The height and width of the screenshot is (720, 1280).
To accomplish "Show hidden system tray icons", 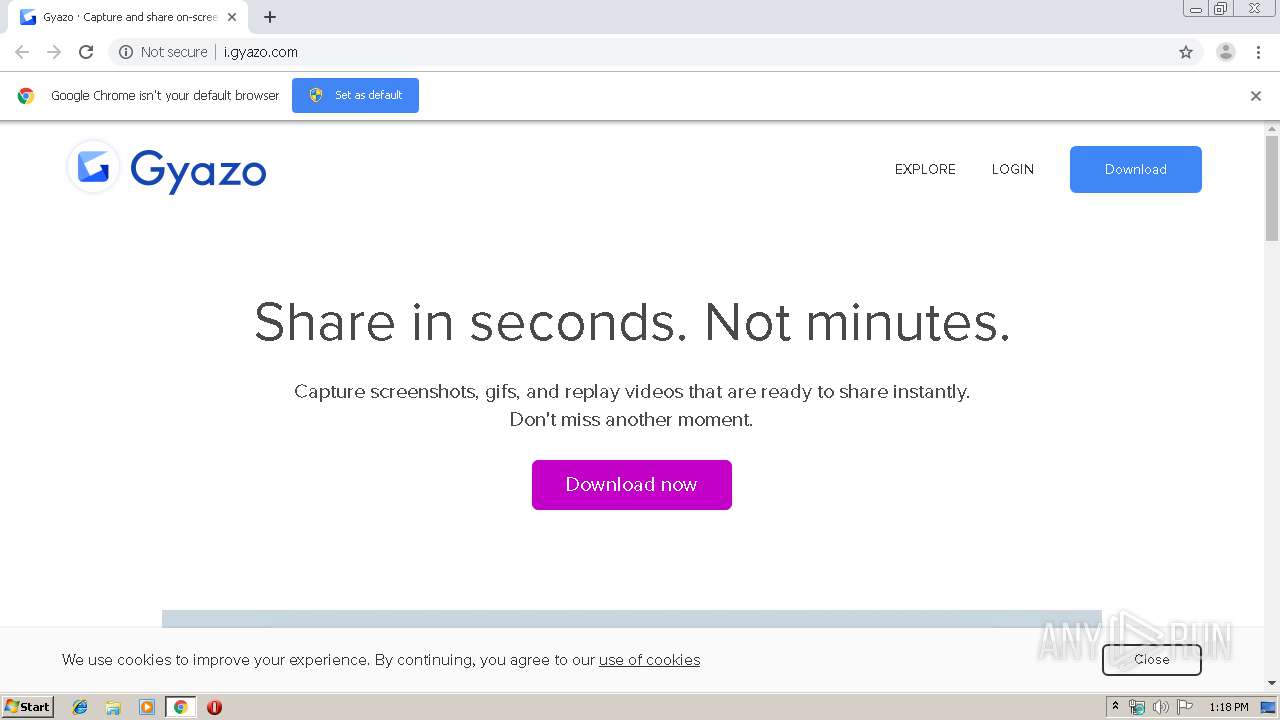I will (1115, 706).
